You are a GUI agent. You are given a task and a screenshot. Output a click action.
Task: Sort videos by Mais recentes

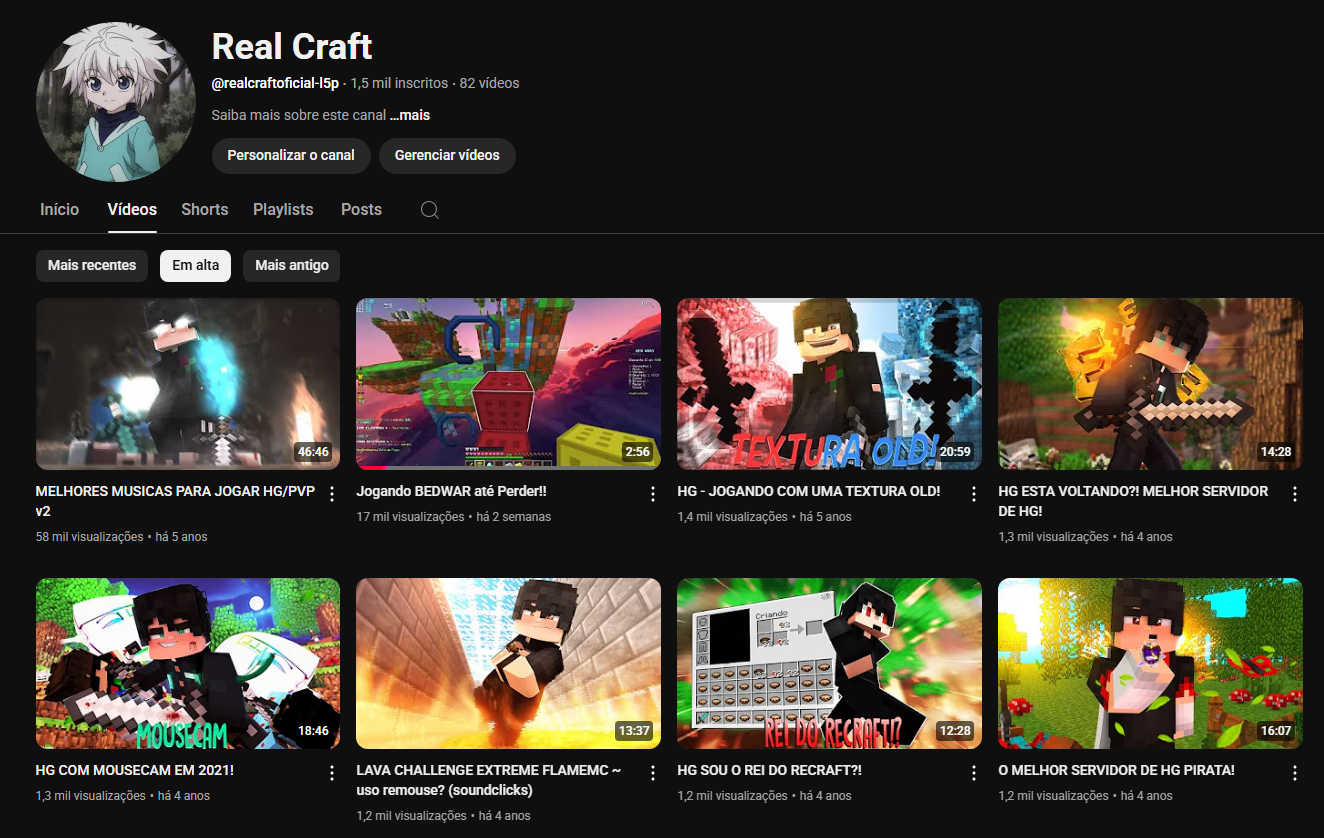pyautogui.click(x=92, y=266)
